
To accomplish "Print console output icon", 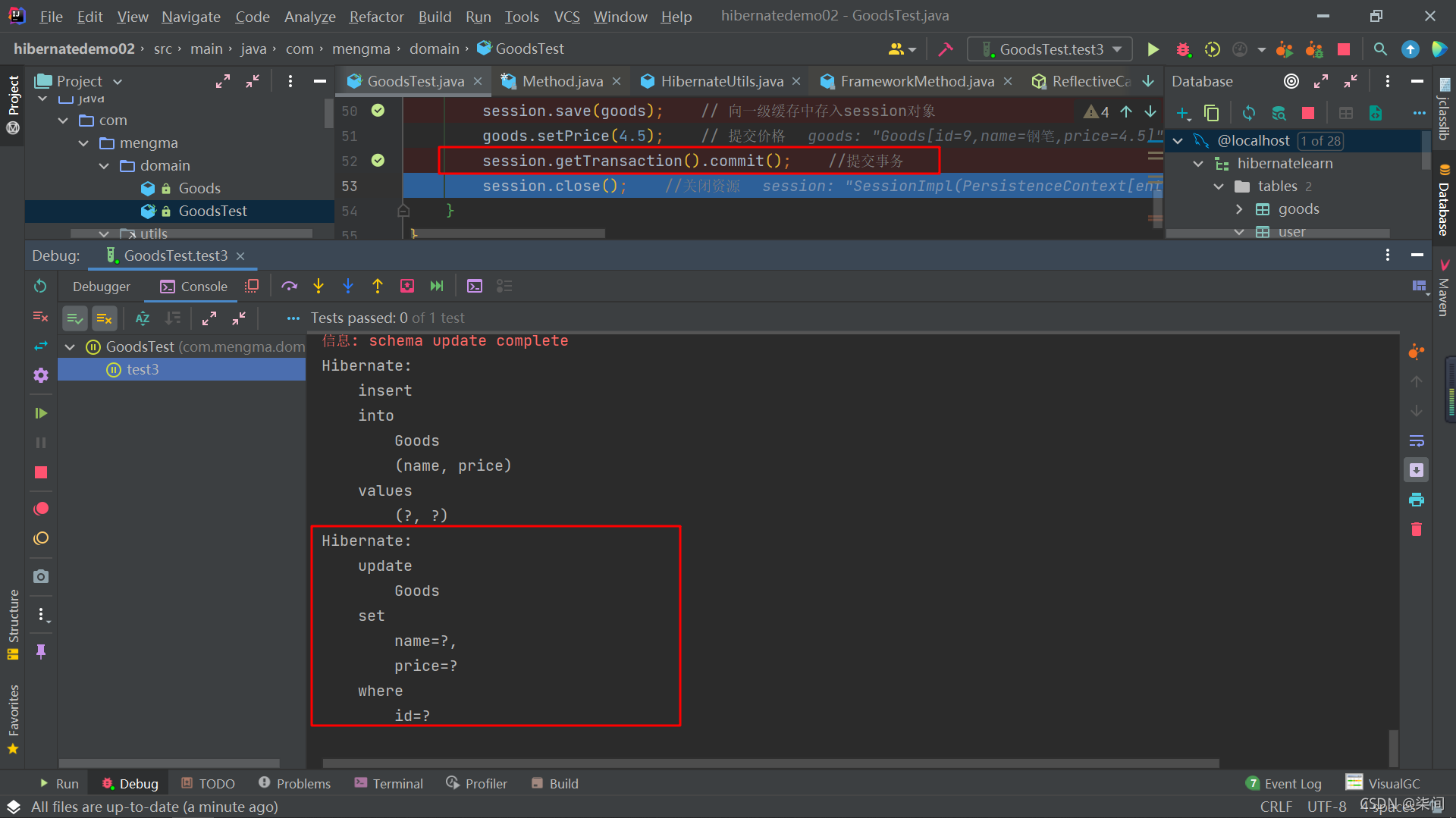I will 1416,500.
